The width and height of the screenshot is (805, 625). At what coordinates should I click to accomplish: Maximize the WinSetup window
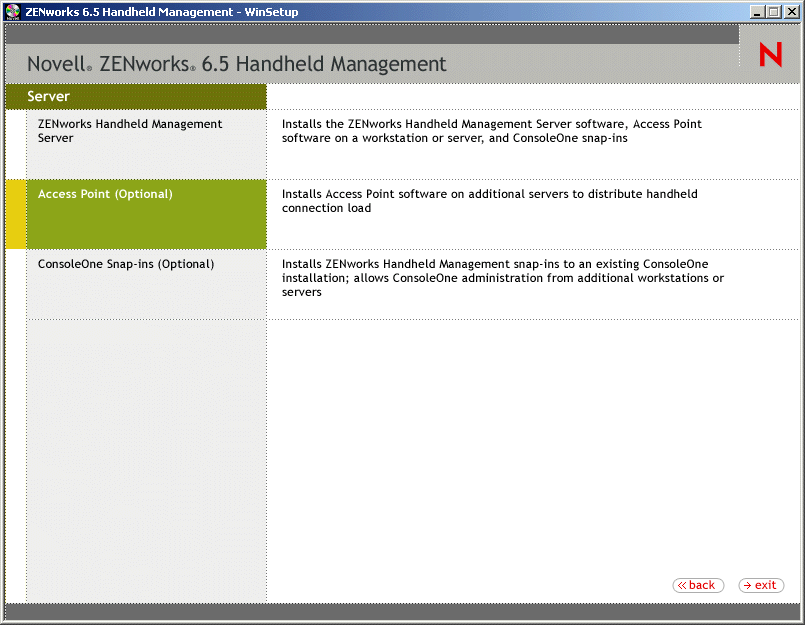775,11
